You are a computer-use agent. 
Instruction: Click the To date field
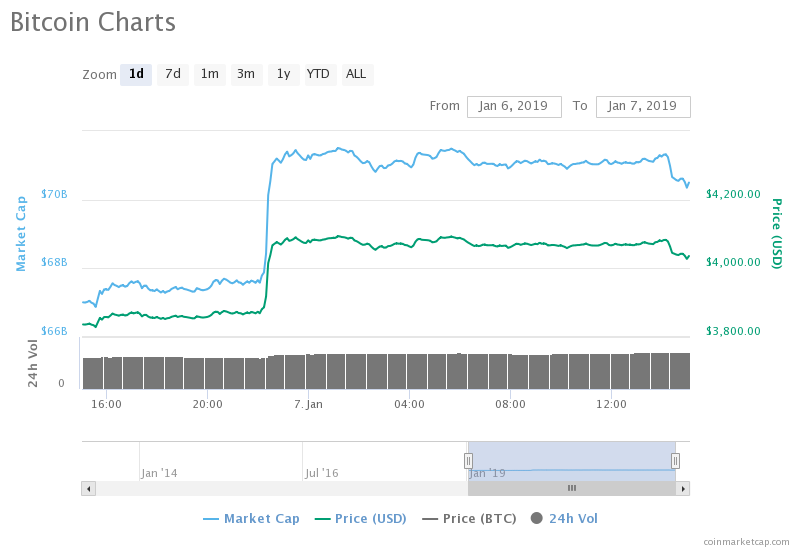(642, 106)
